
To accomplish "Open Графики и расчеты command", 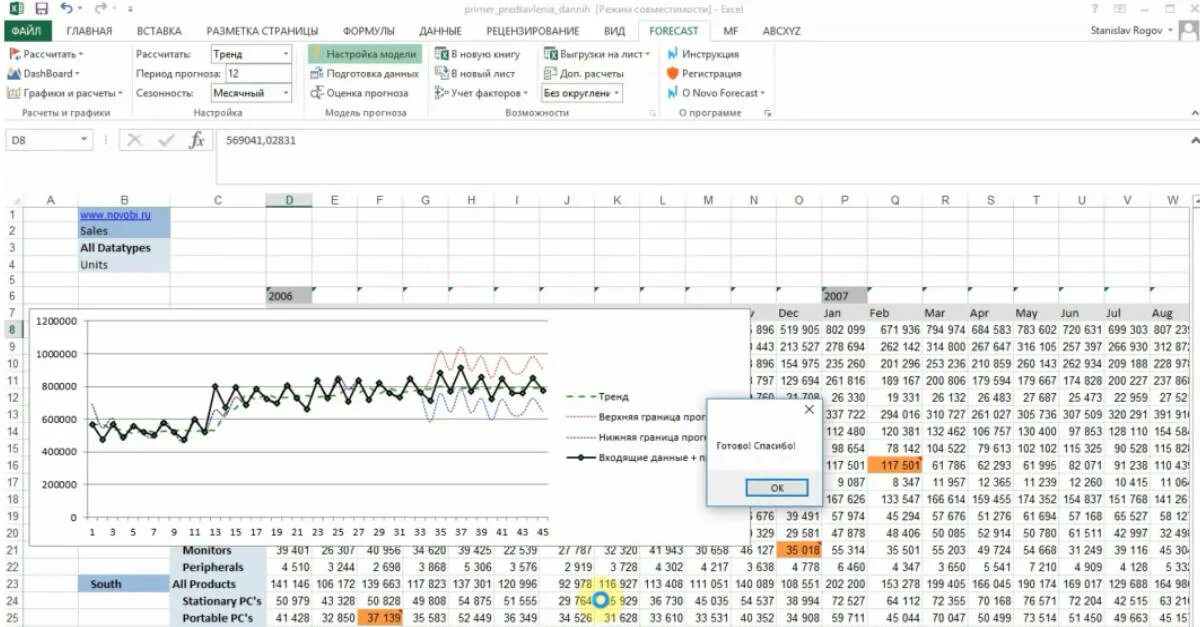I will pos(65,93).
